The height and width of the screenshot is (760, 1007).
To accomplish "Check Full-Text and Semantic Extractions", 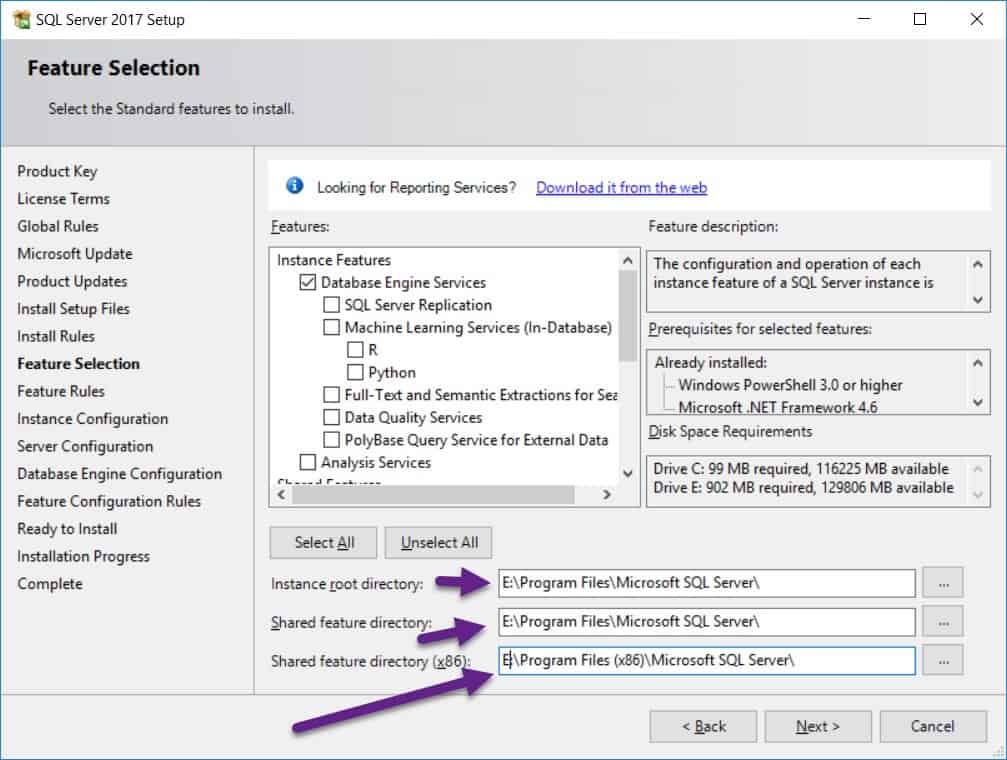I will tap(331, 394).
